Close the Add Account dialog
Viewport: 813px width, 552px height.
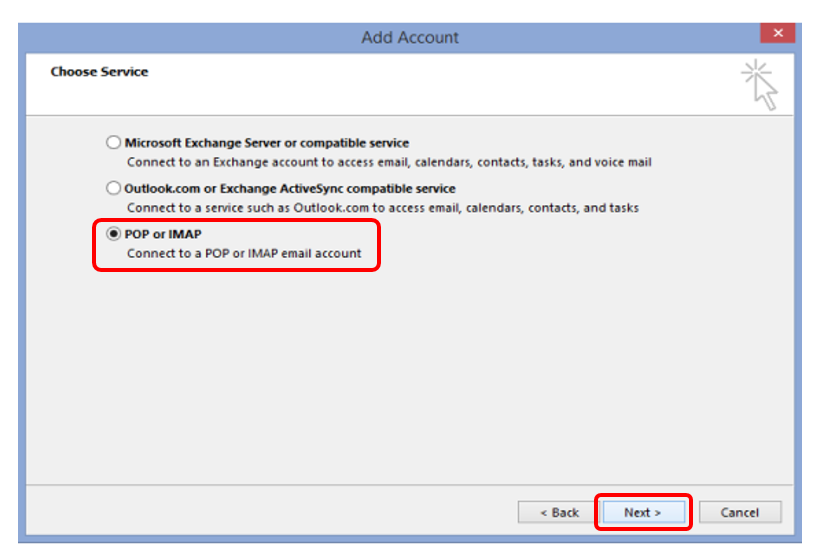[777, 34]
